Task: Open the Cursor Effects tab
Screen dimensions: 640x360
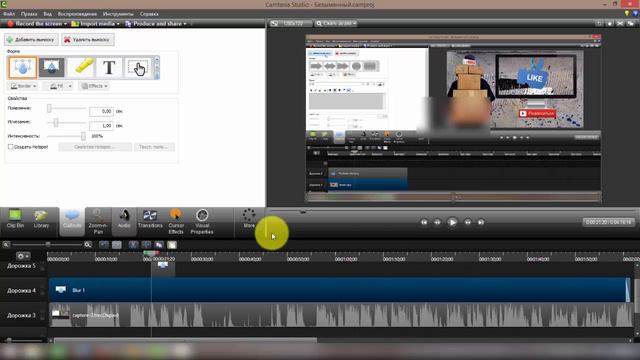Action: tap(176, 222)
